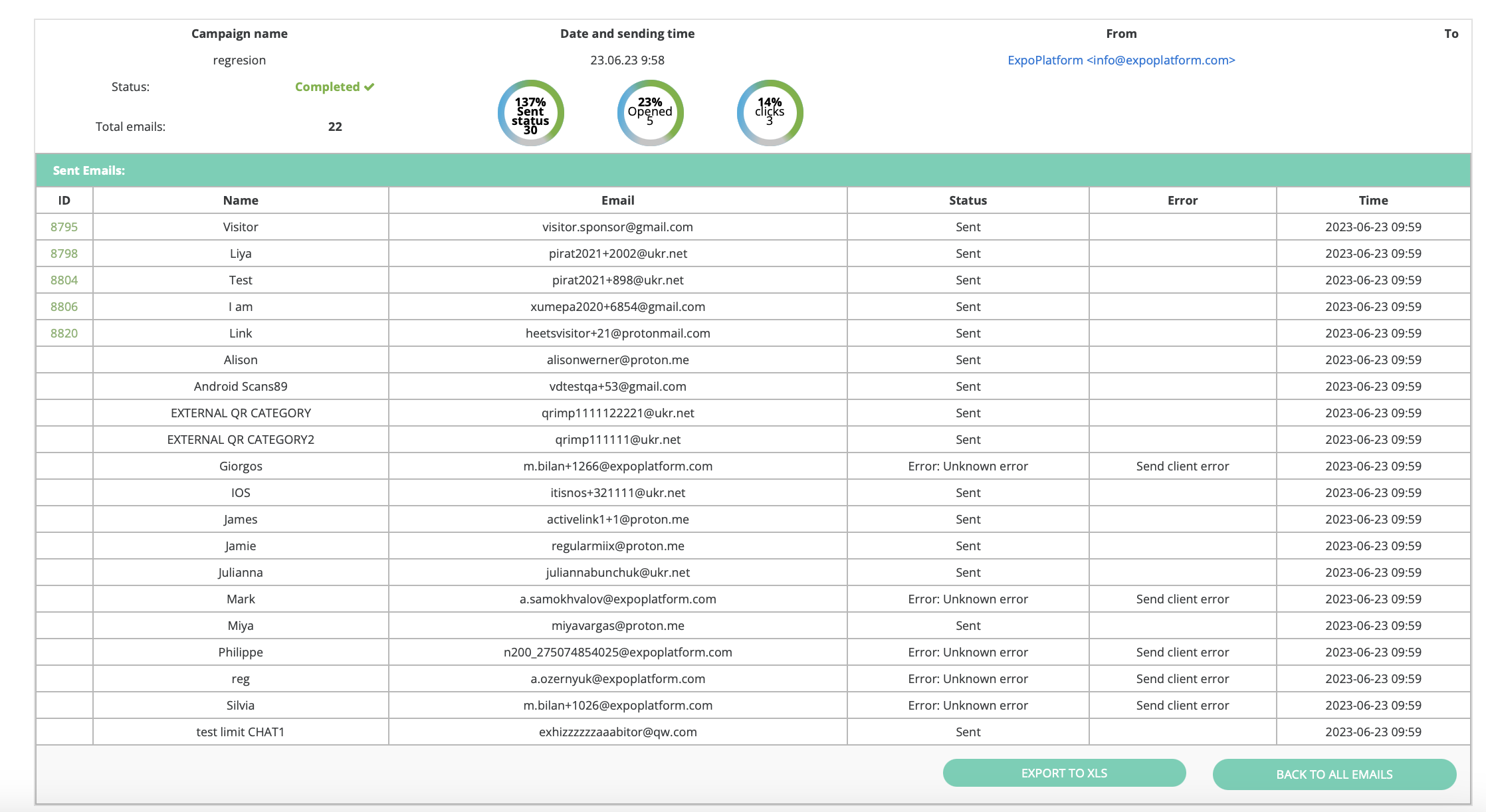Click the Status column header
This screenshot has width=1486, height=812.
pos(968,200)
